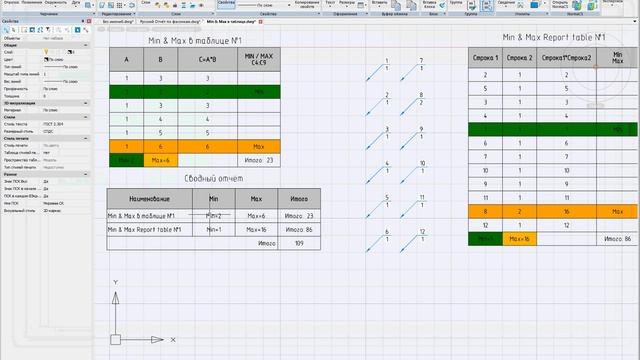Collapse the Стили section in properties

[x=86, y=117]
